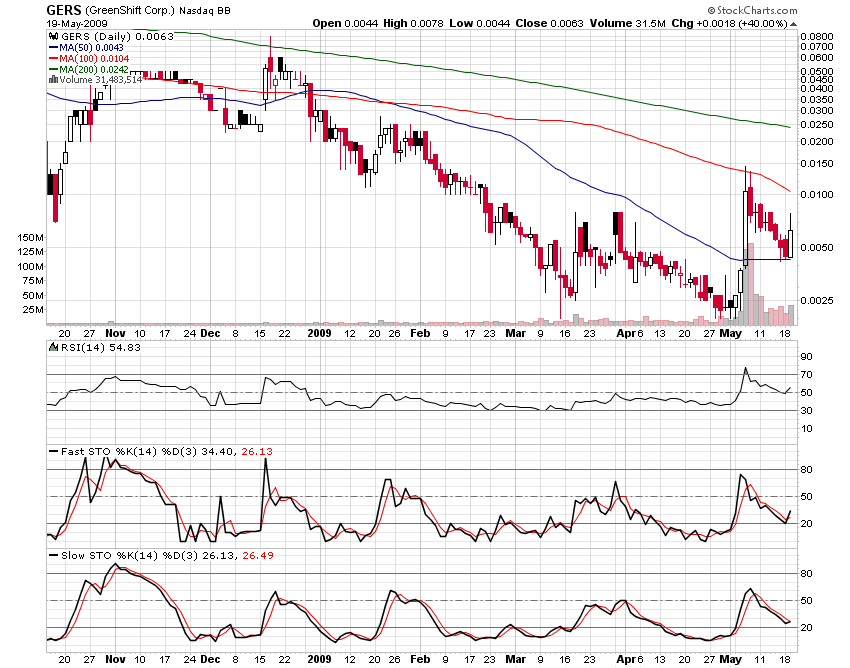Click the Nasdaq BB exchange label

(205, 10)
